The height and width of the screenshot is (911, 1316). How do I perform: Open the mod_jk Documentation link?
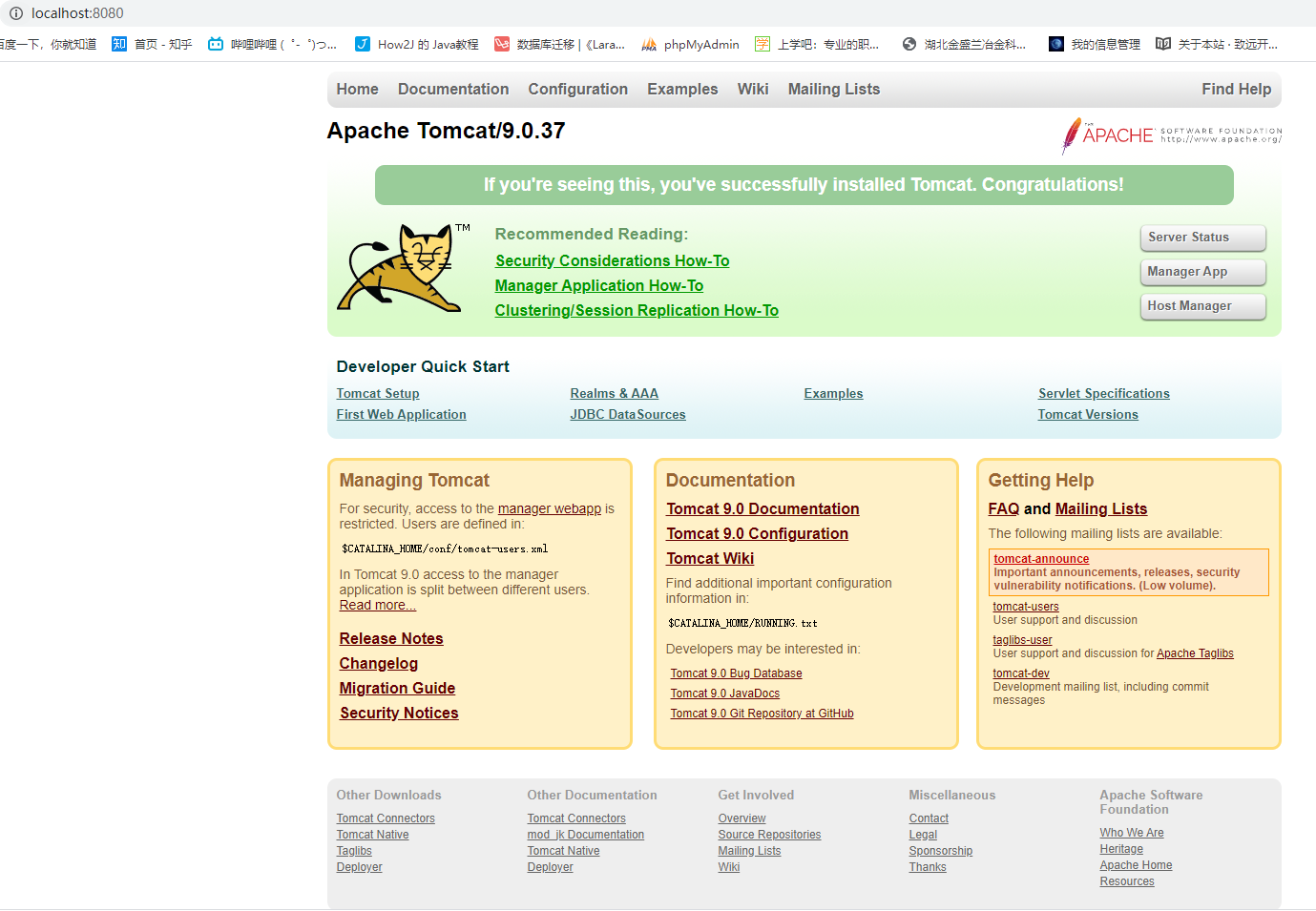585,835
